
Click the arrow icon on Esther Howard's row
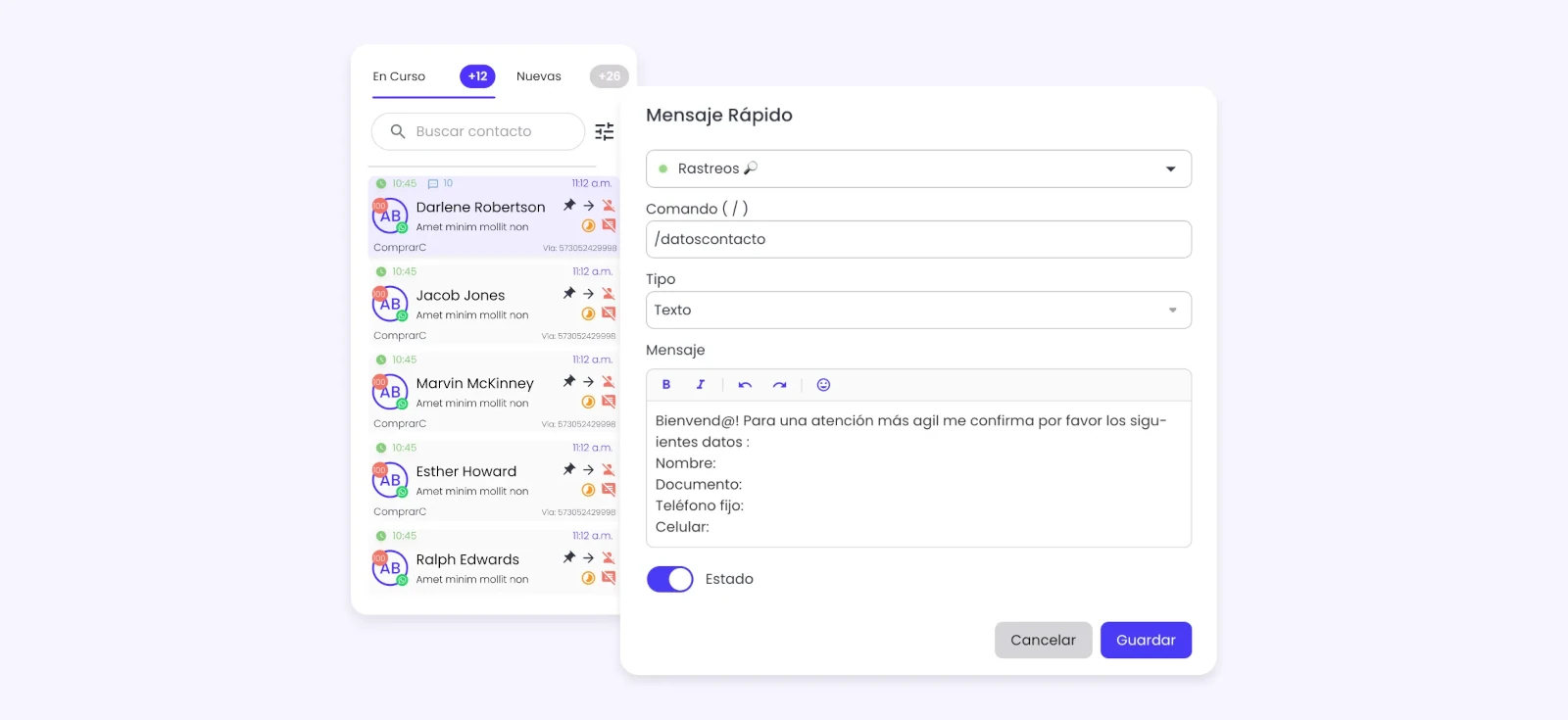coord(589,470)
